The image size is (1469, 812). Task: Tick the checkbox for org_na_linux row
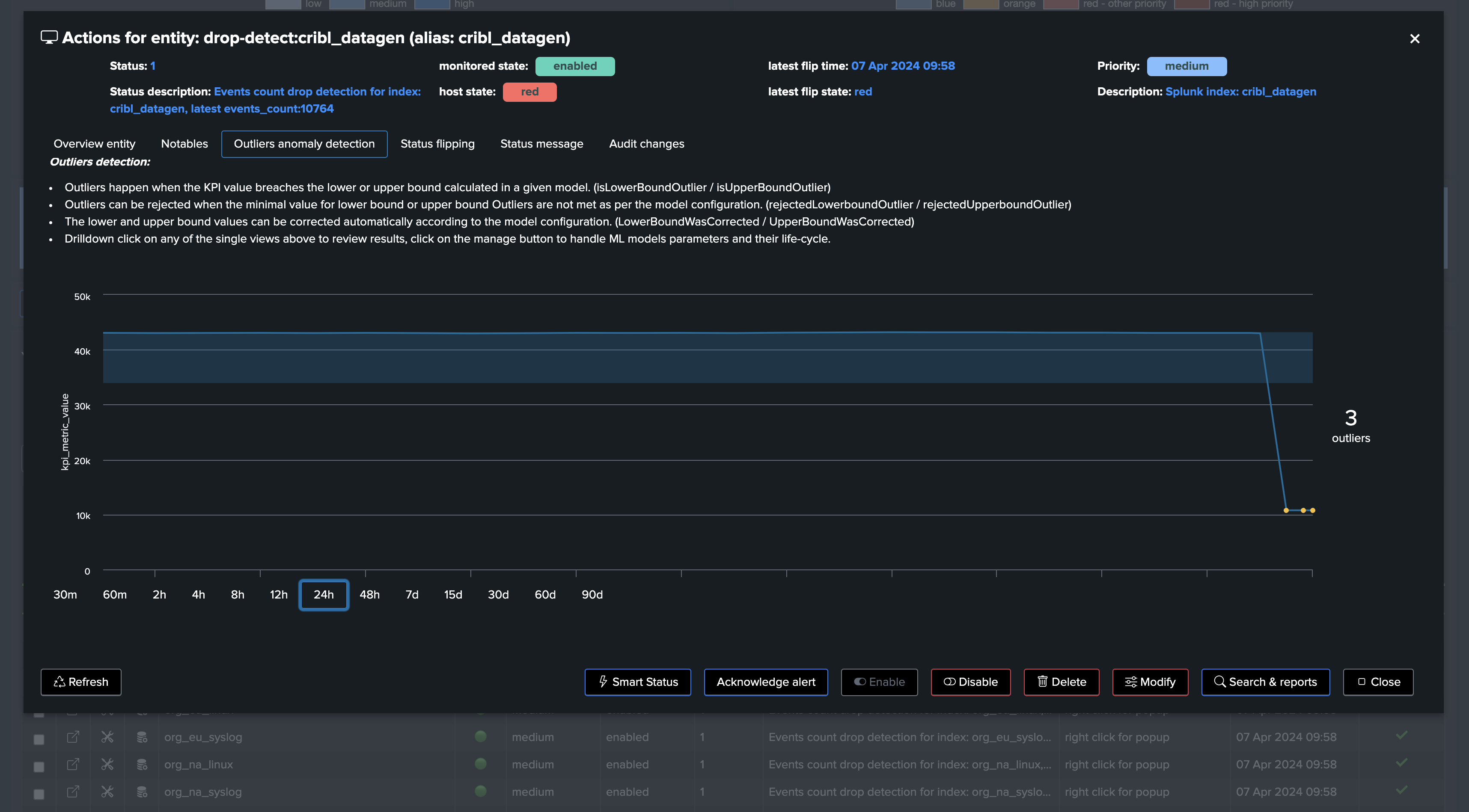pyautogui.click(x=39, y=766)
